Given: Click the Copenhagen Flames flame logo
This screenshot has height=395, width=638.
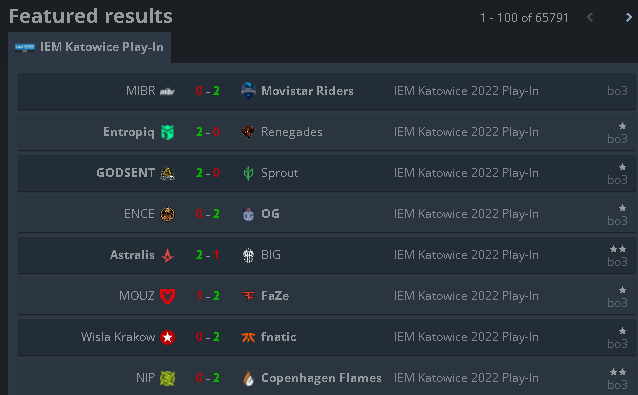Looking at the screenshot, I should (x=248, y=378).
